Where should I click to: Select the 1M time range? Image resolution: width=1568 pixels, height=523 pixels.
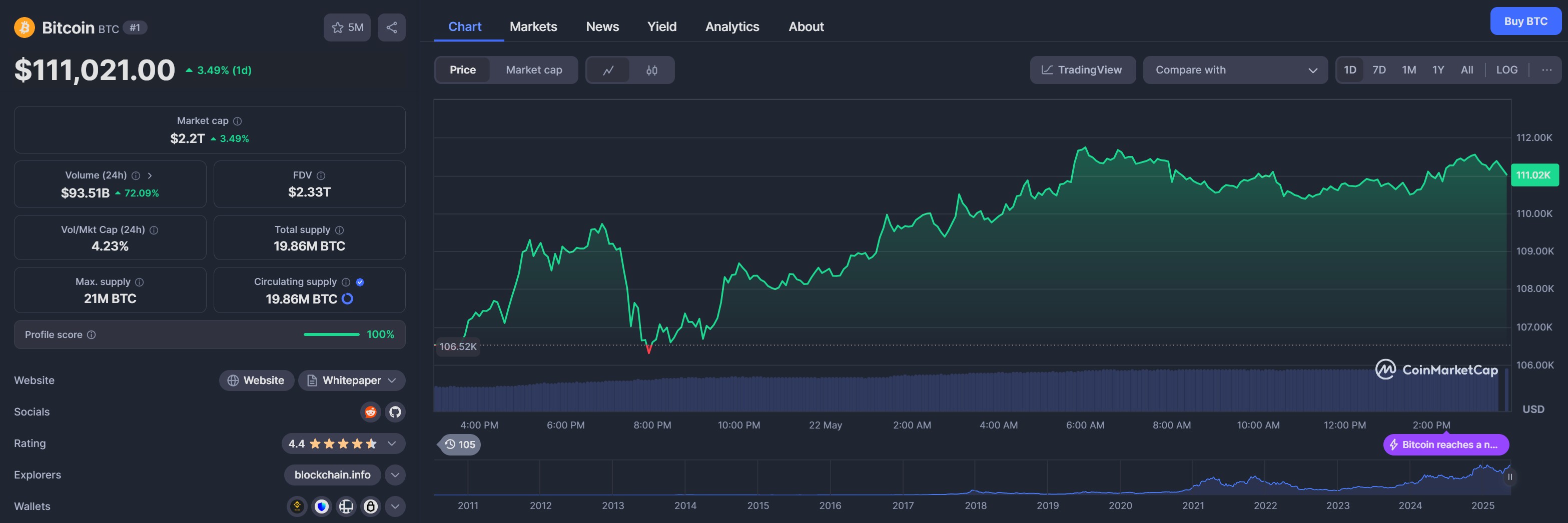[1408, 70]
